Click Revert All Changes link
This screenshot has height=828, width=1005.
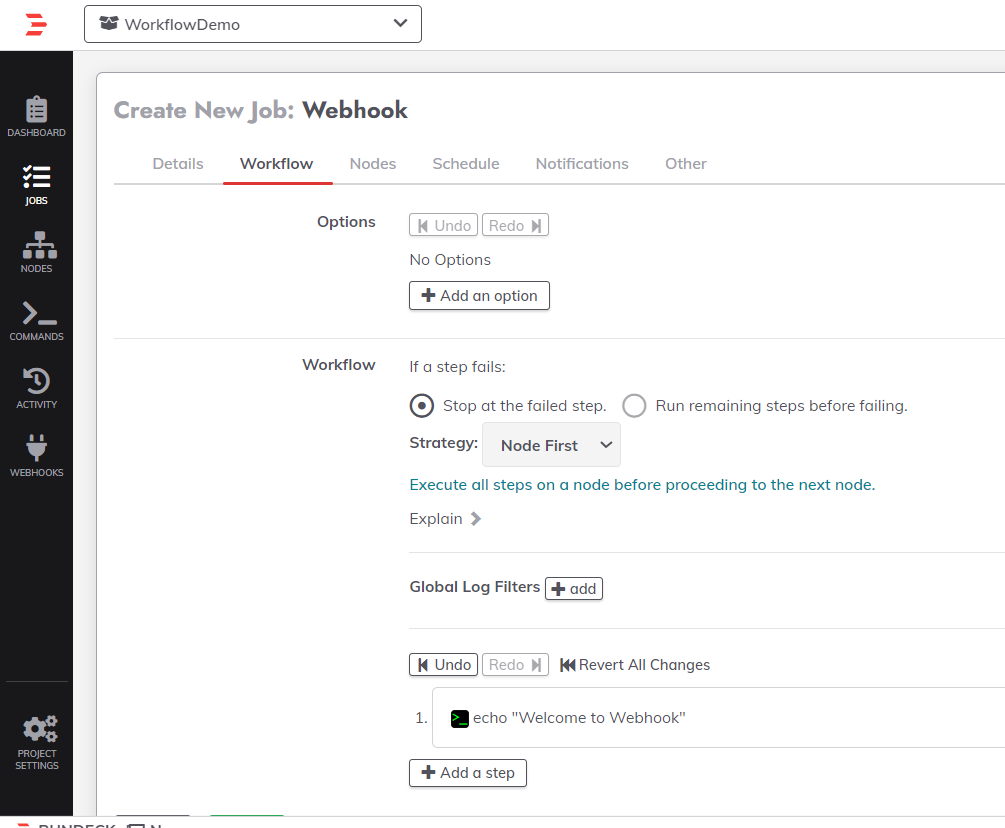coord(635,665)
